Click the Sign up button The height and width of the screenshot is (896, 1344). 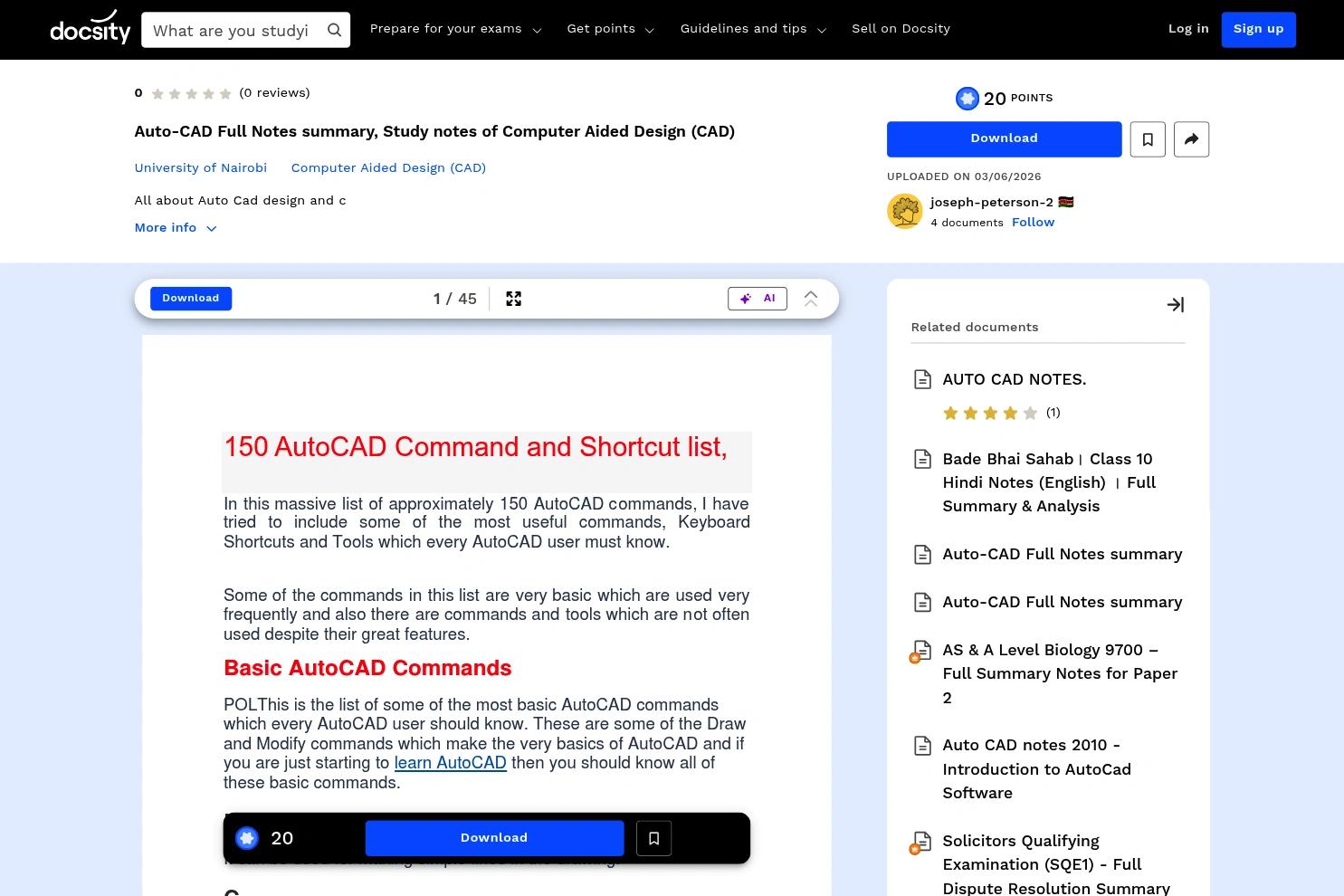pyautogui.click(x=1258, y=29)
